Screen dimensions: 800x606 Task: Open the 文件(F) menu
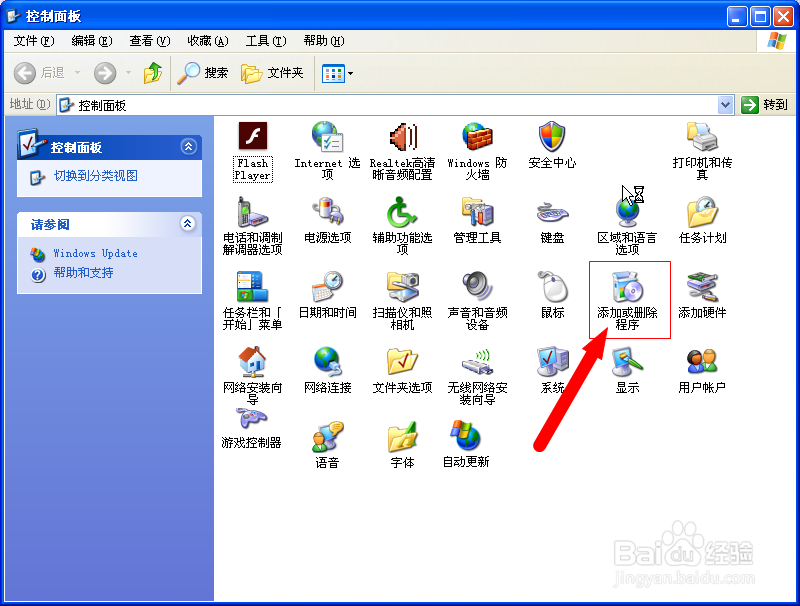click(34, 41)
